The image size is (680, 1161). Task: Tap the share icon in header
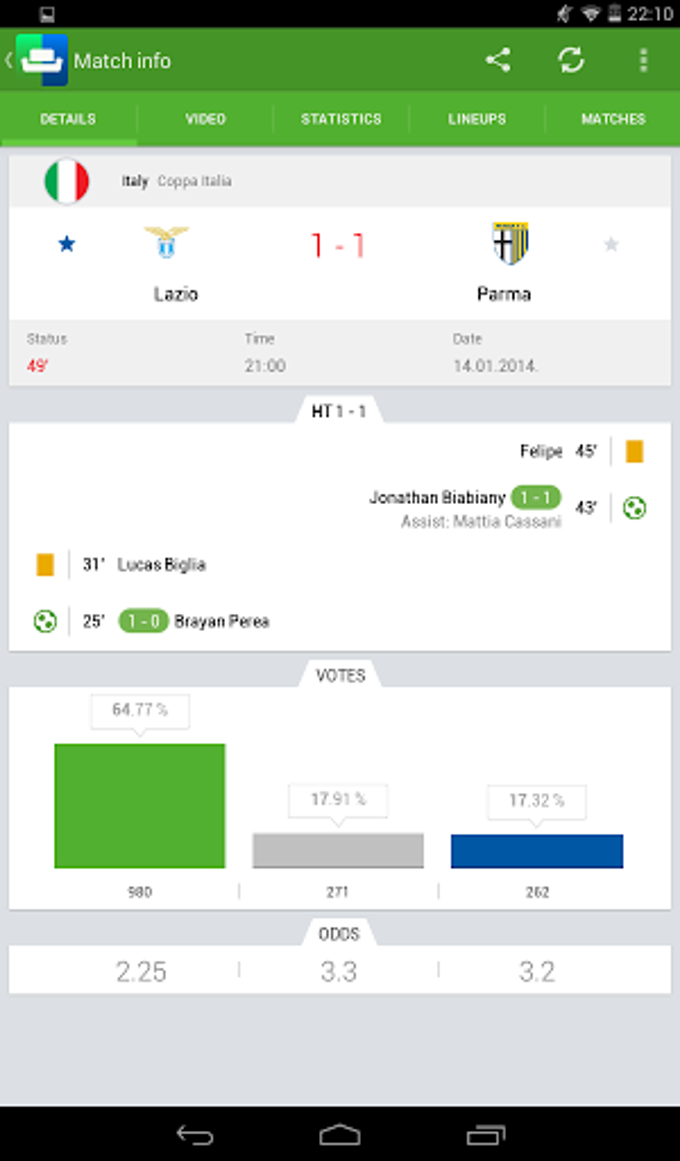pyautogui.click(x=498, y=60)
